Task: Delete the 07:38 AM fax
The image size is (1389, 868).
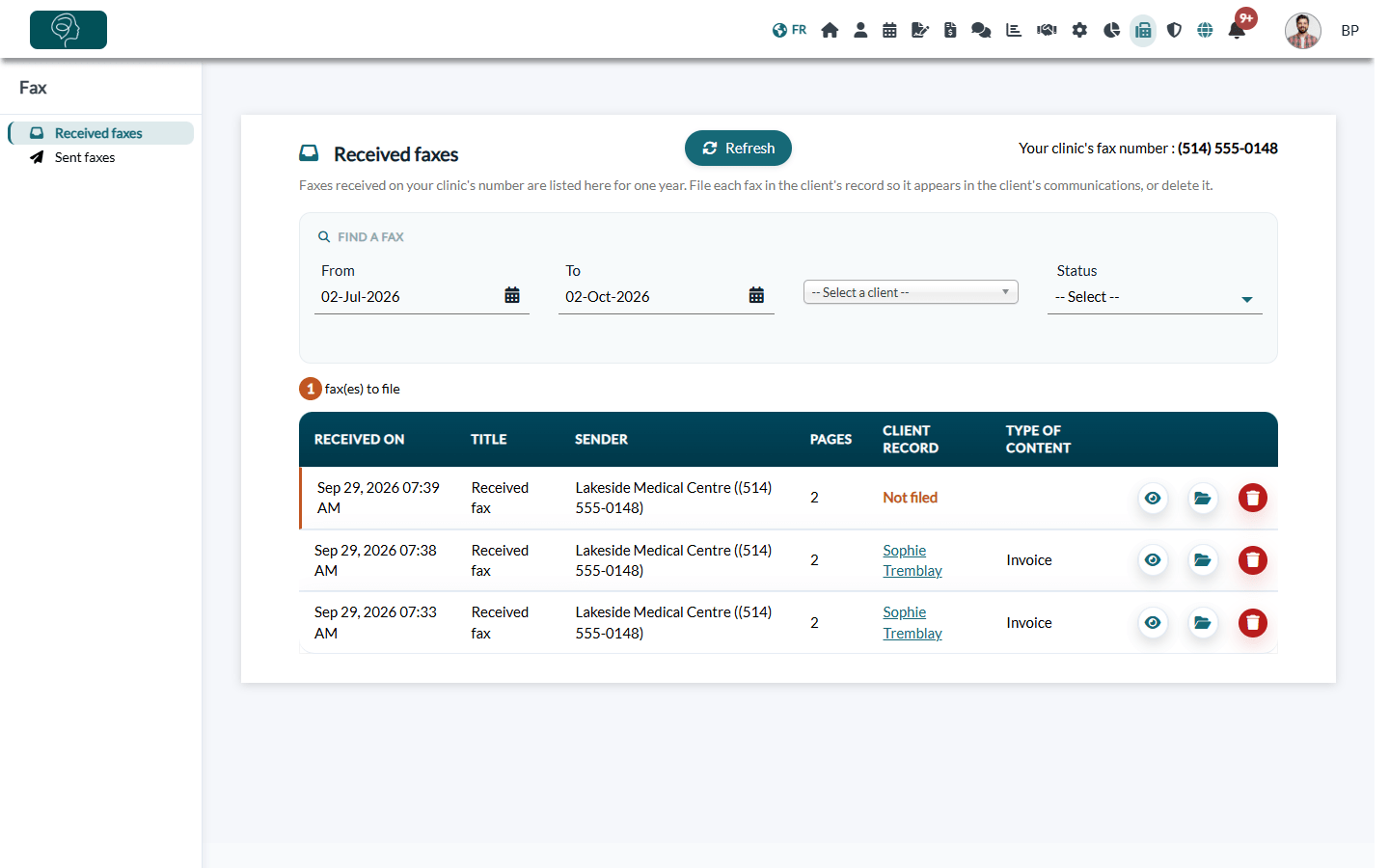Action: click(x=1253, y=560)
